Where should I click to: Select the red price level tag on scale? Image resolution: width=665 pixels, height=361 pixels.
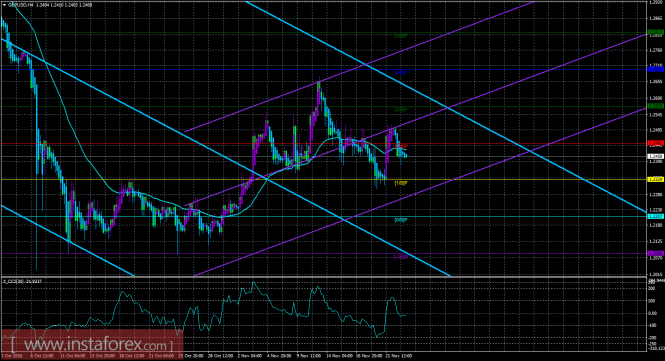655,143
